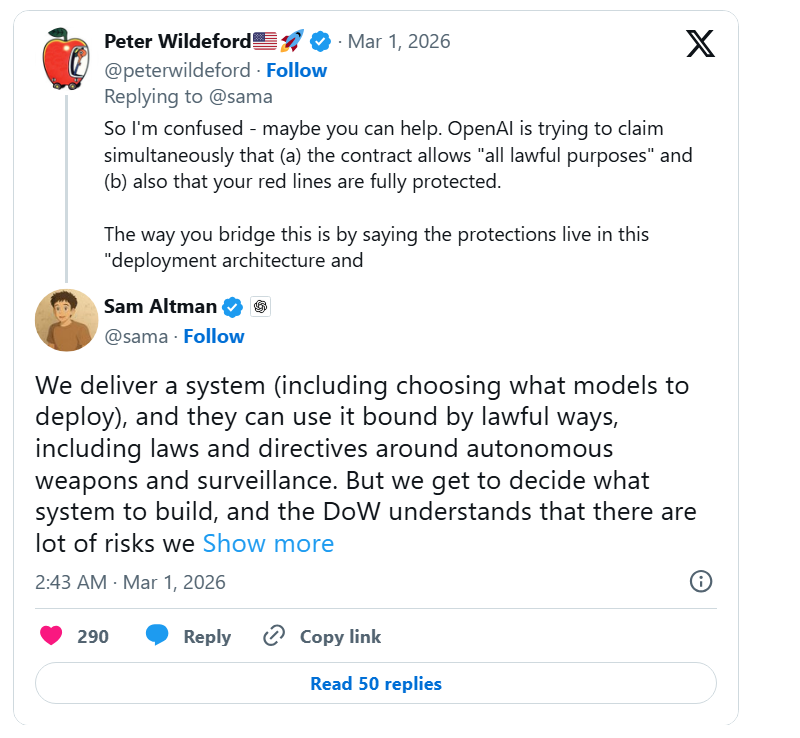Open the Read 50 replies button
The width and height of the screenshot is (800, 738).
(376, 684)
